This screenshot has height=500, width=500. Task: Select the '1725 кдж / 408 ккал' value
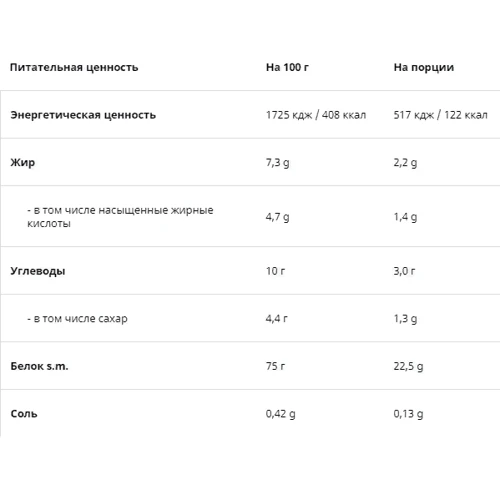(x=316, y=115)
